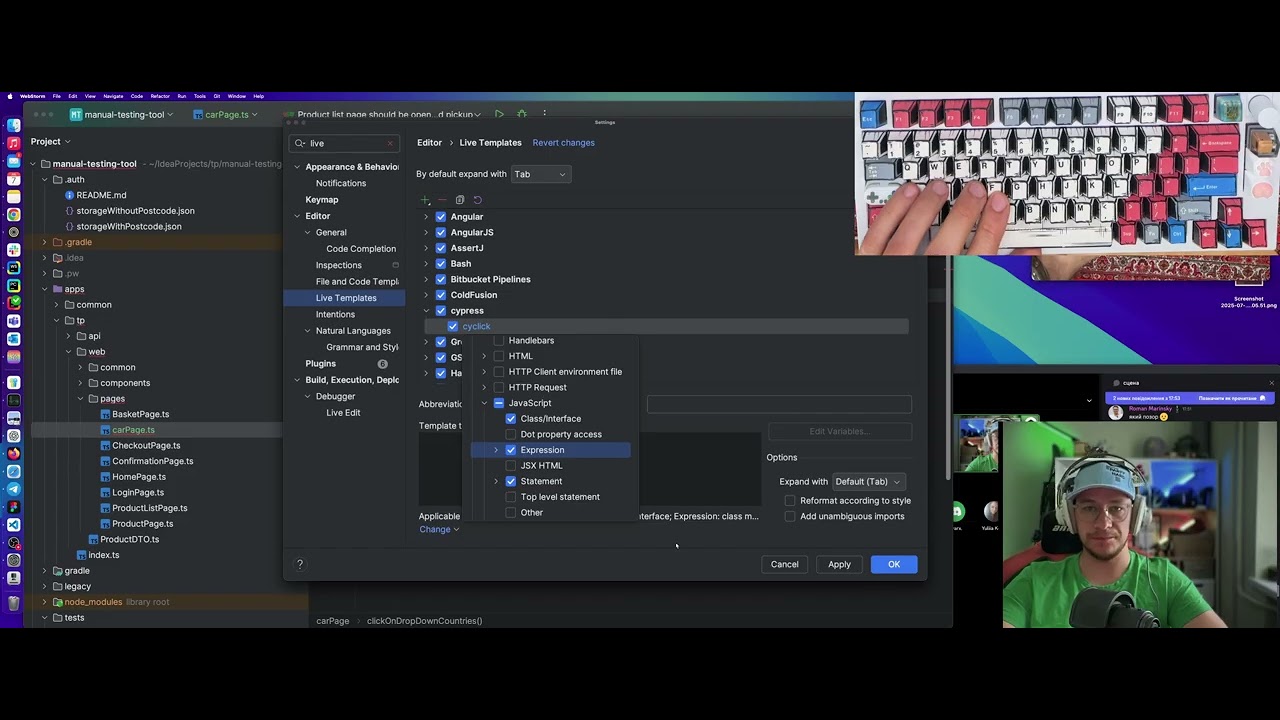Screen dimensions: 1280x720
Task: Cancel the Settings dialog
Action: 785,565
